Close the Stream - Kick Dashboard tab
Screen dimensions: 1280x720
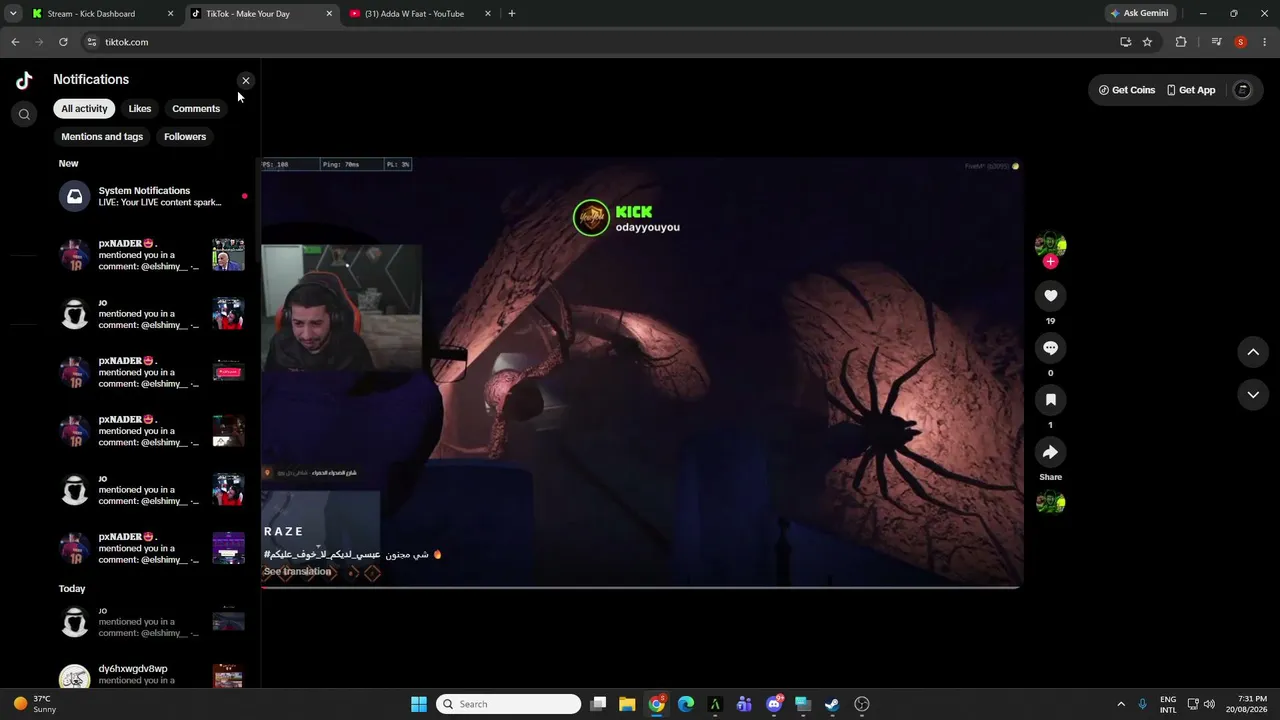pos(170,14)
